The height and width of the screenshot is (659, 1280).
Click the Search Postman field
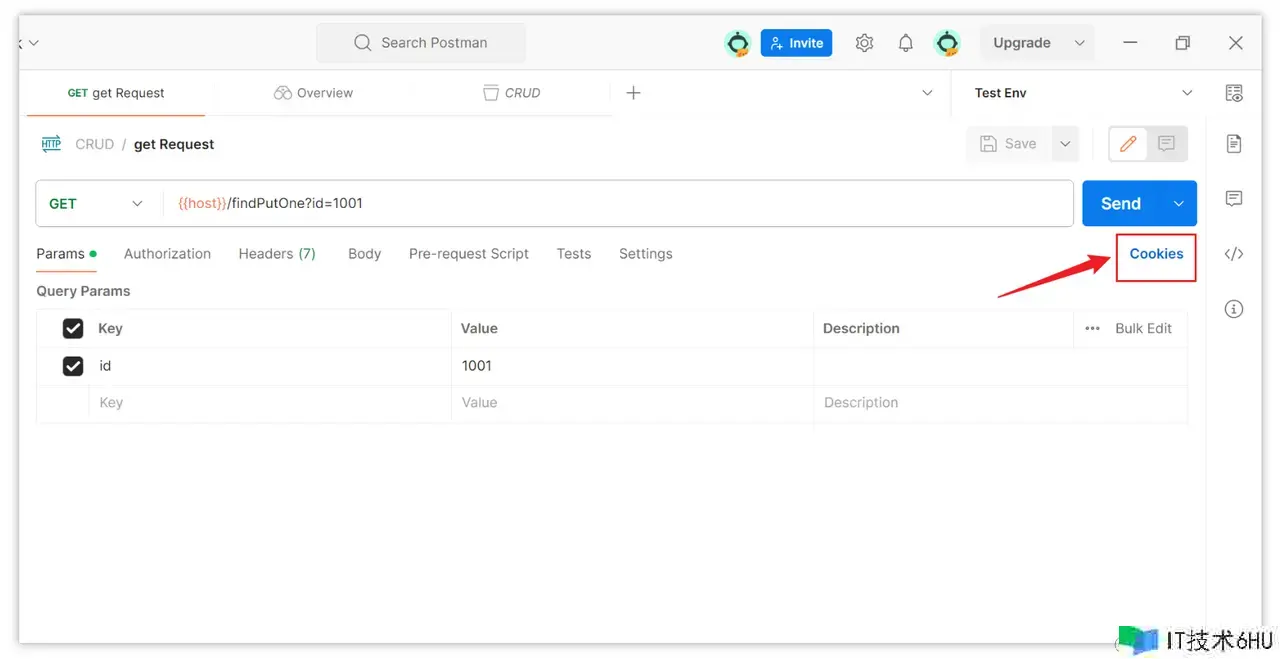tap(421, 43)
